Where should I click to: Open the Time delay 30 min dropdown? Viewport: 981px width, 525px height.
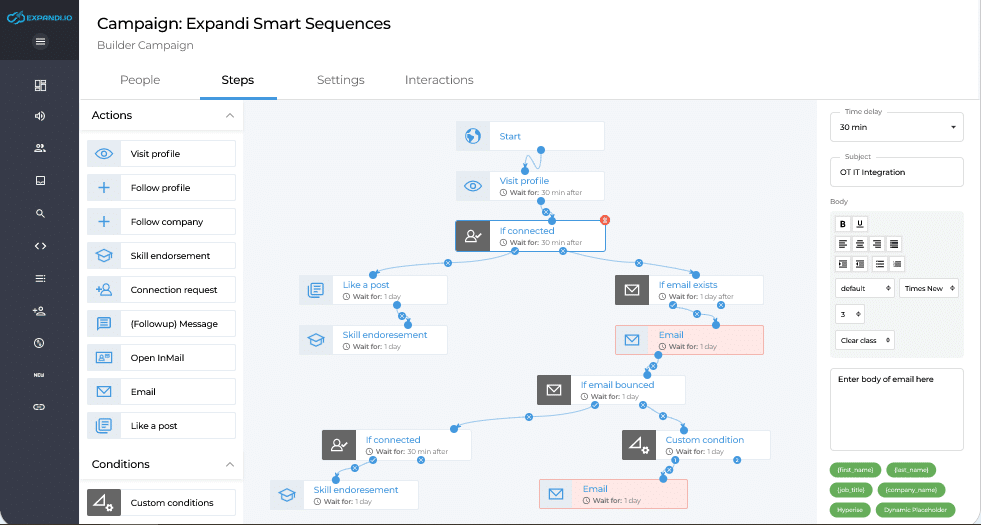click(x=897, y=127)
